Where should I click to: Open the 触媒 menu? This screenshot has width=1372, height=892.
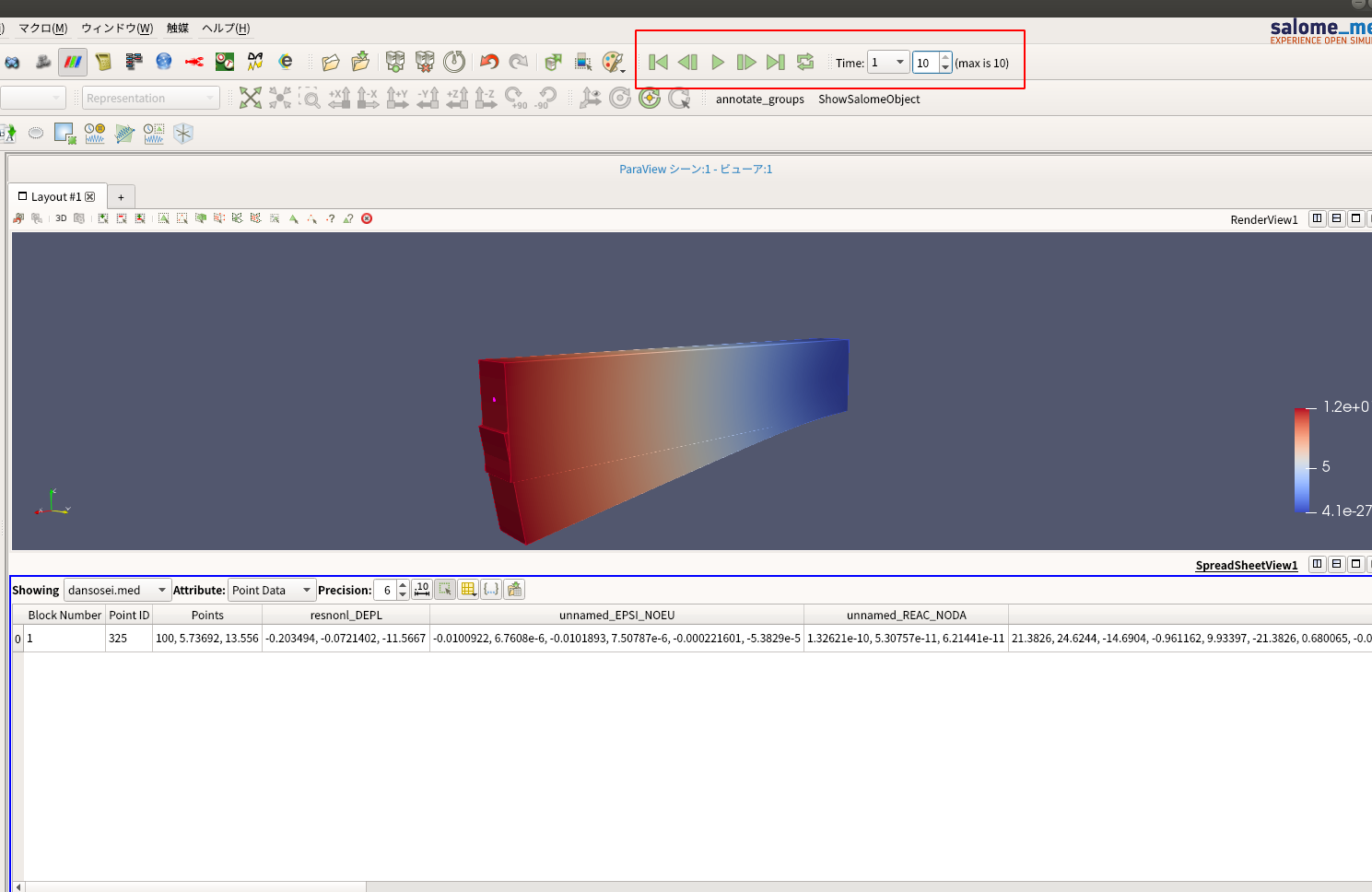tap(178, 28)
